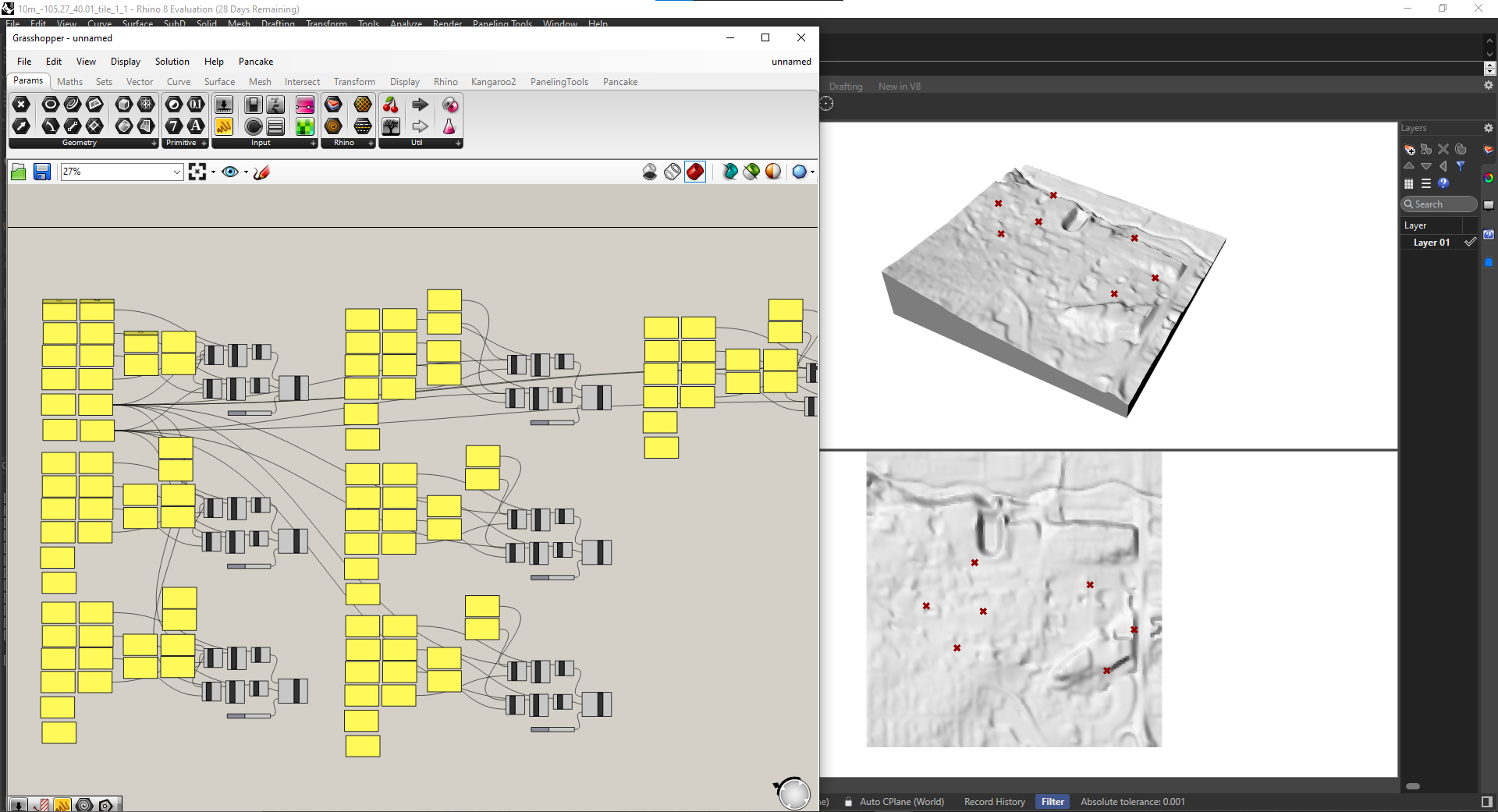Choose the Box parameter icon
This screenshot has width=1498, height=812.
tap(124, 105)
